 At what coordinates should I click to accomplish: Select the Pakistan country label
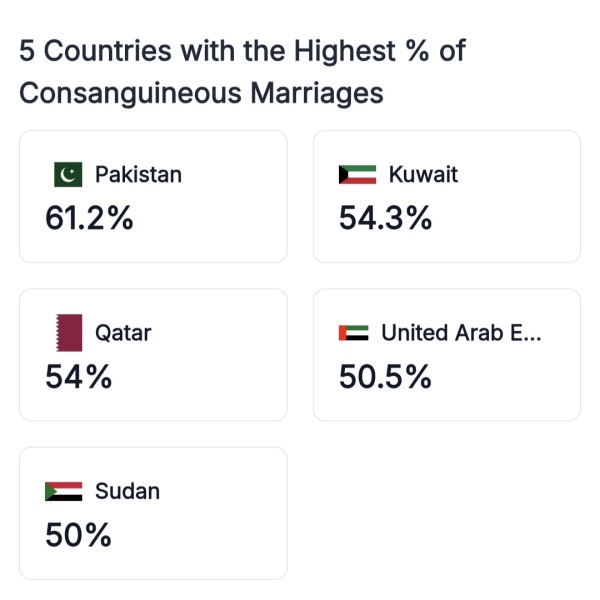(138, 175)
